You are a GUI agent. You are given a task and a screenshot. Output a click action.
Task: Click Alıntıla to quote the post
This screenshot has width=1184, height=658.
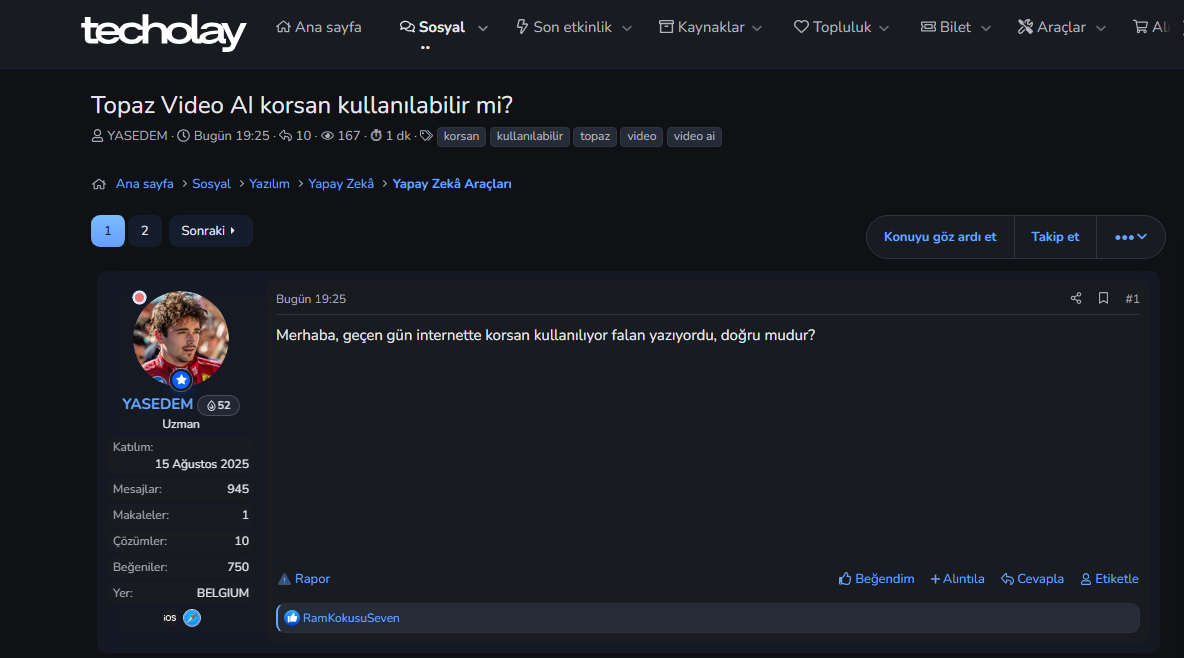point(957,579)
